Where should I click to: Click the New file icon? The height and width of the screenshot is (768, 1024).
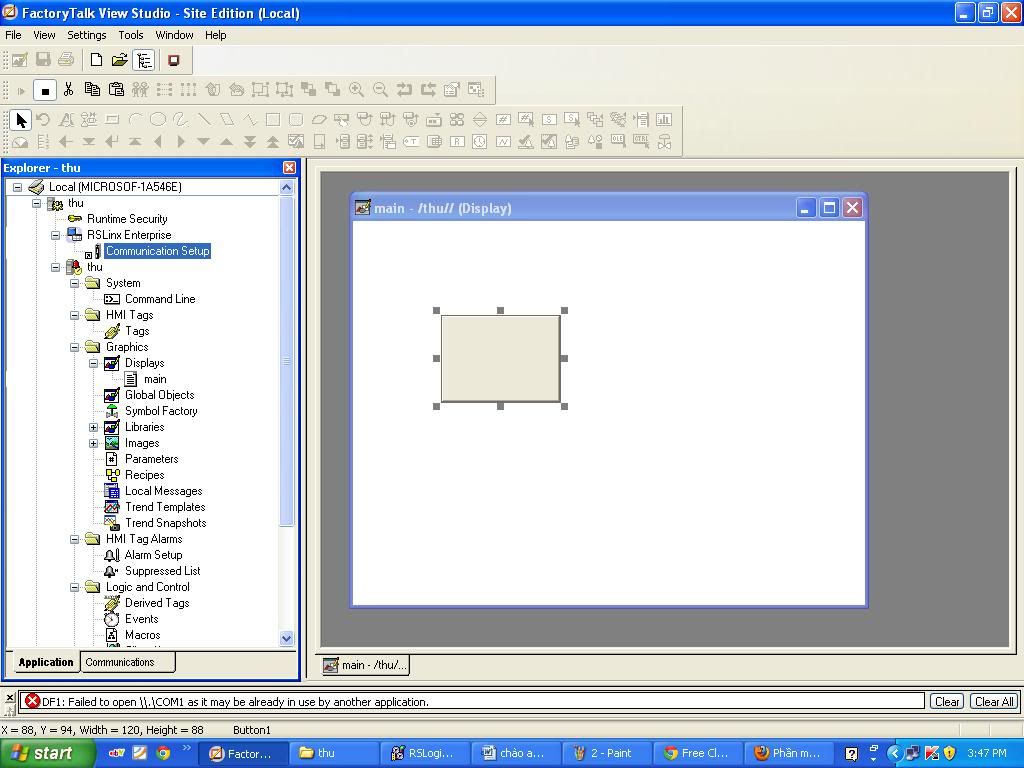pos(96,60)
